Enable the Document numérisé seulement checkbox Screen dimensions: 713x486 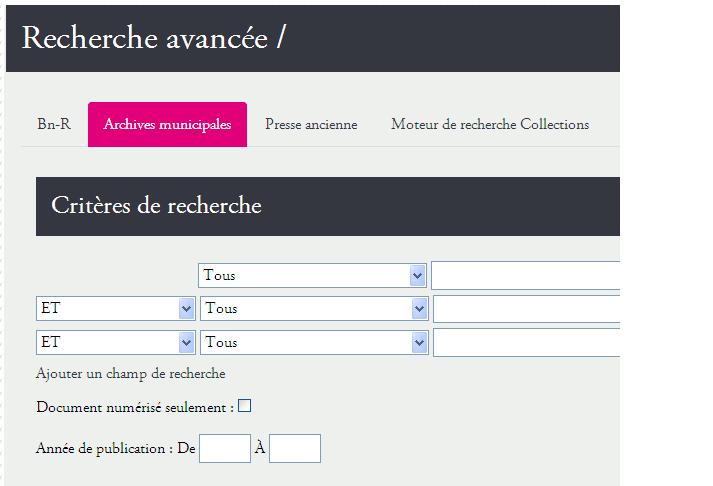point(245,406)
